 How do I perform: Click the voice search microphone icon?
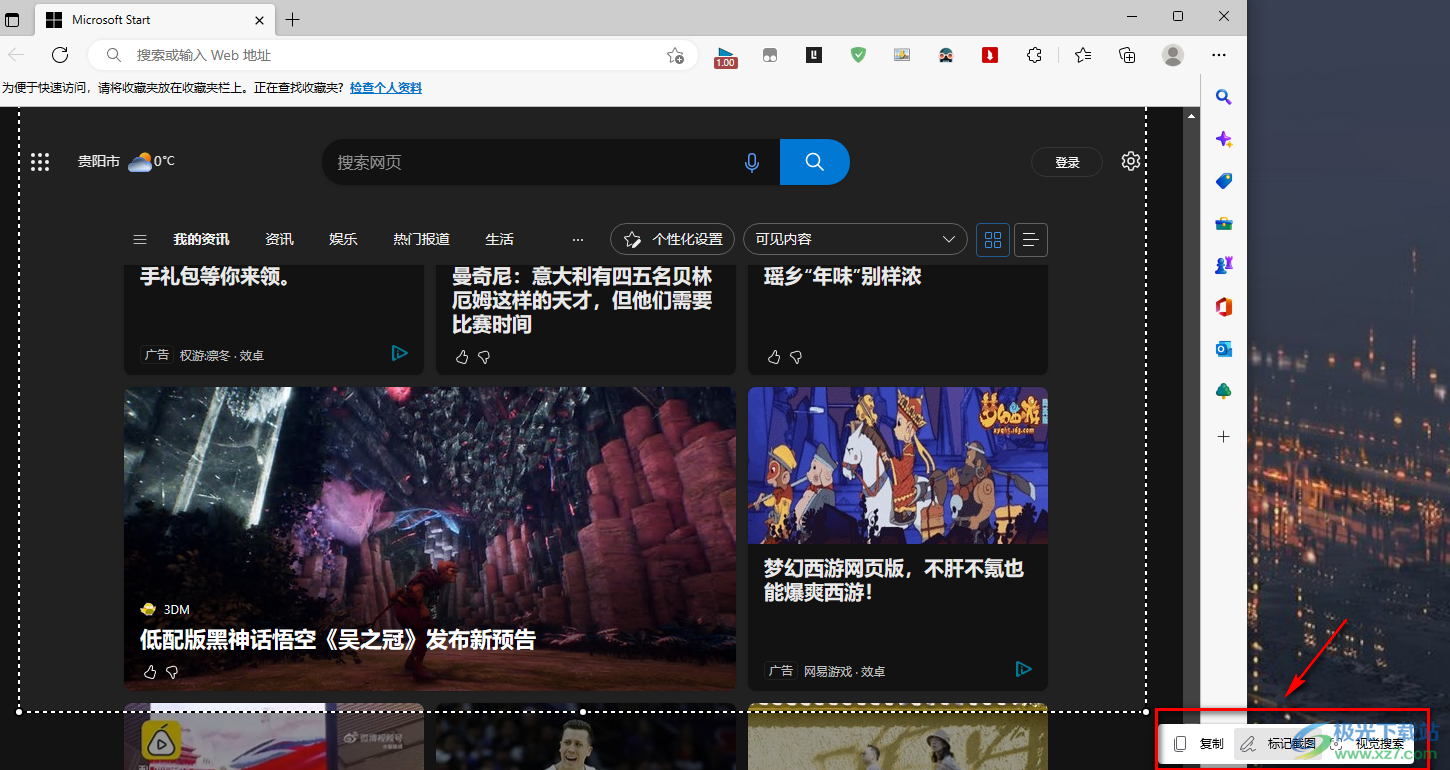click(752, 162)
